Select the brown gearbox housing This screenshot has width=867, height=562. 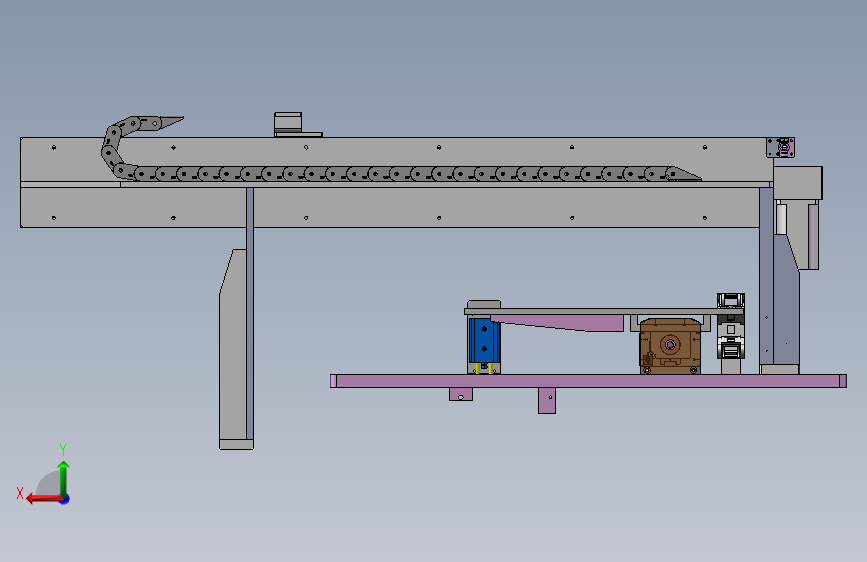(670, 346)
